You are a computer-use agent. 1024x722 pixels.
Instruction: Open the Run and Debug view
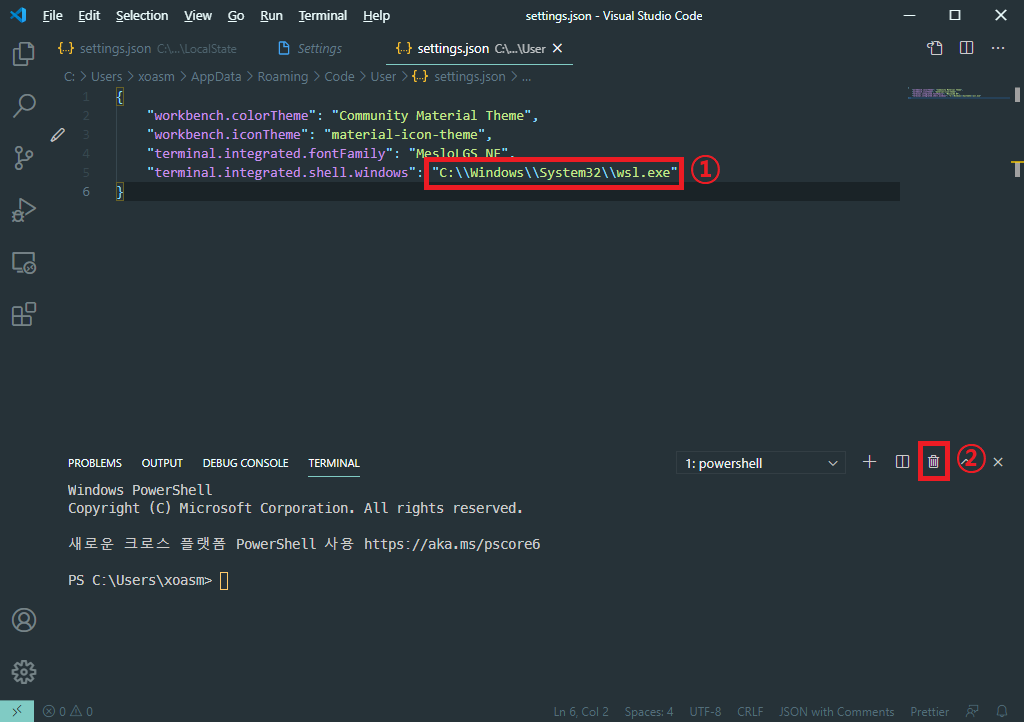(x=24, y=210)
